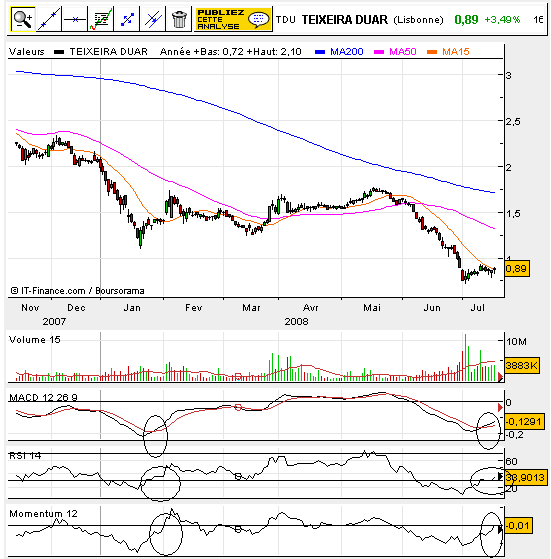Select the parallel line tool

pyautogui.click(x=153, y=19)
